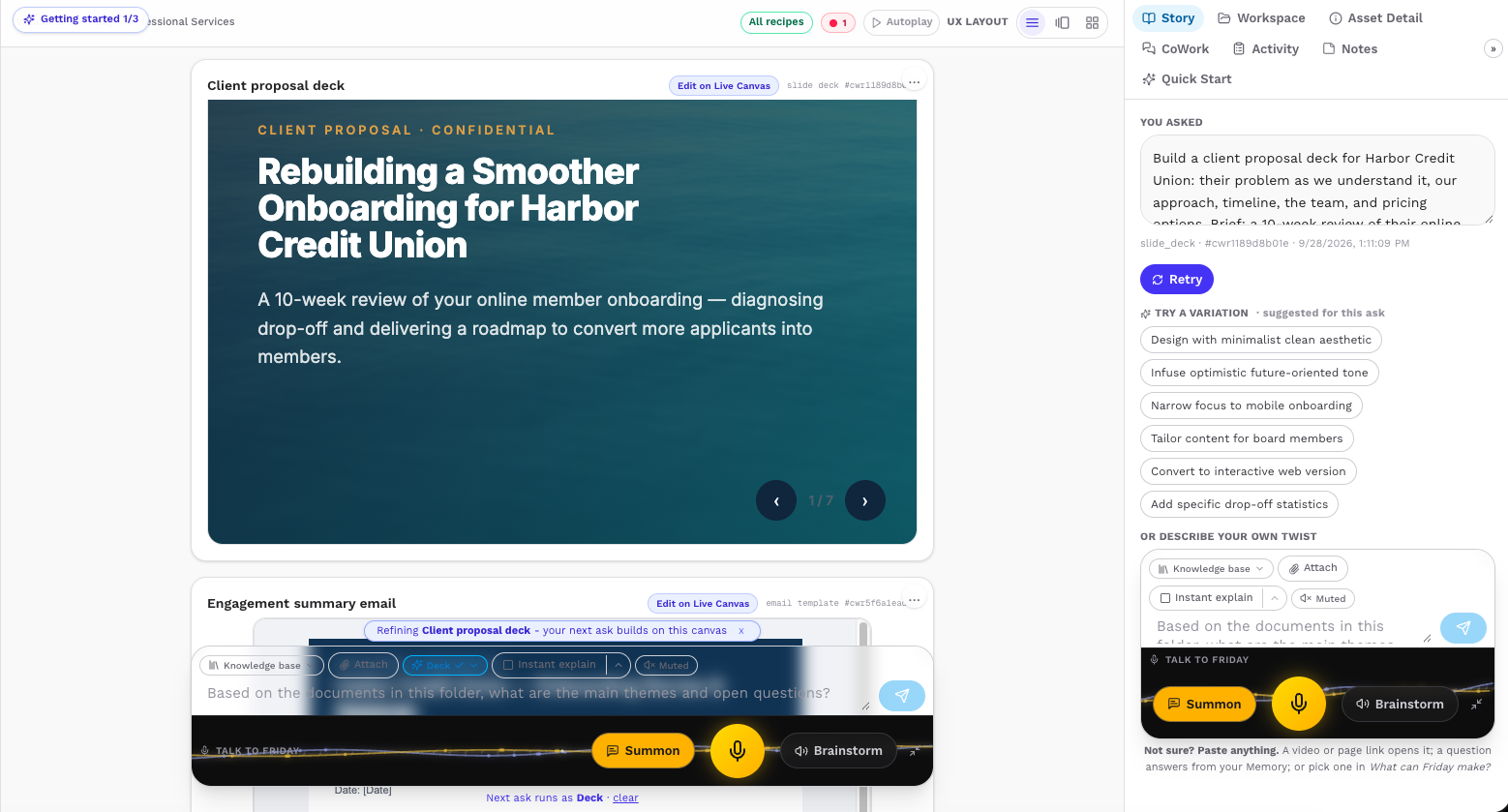Click the yellow microphone in the right panel
This screenshot has width=1508, height=812.
1299,704
